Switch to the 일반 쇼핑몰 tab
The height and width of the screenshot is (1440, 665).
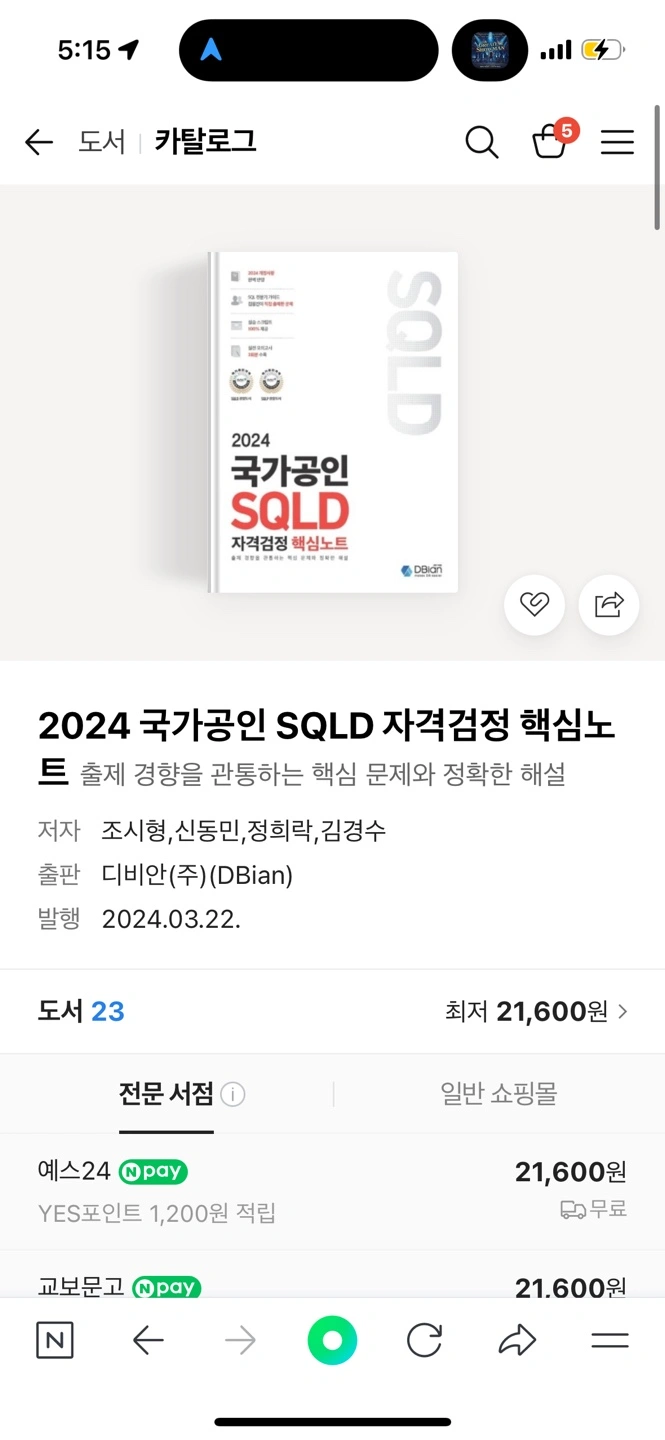point(498,1093)
